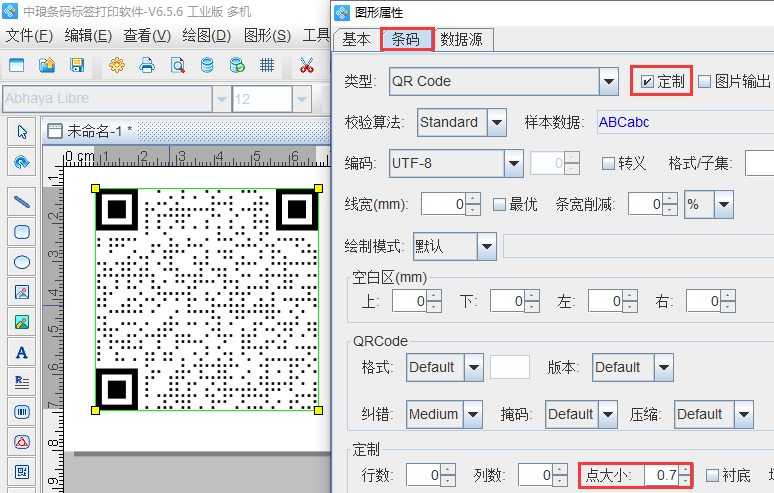774x493 pixels.
Task: Open the 校验算法 Standard dropdown
Action: [497, 122]
